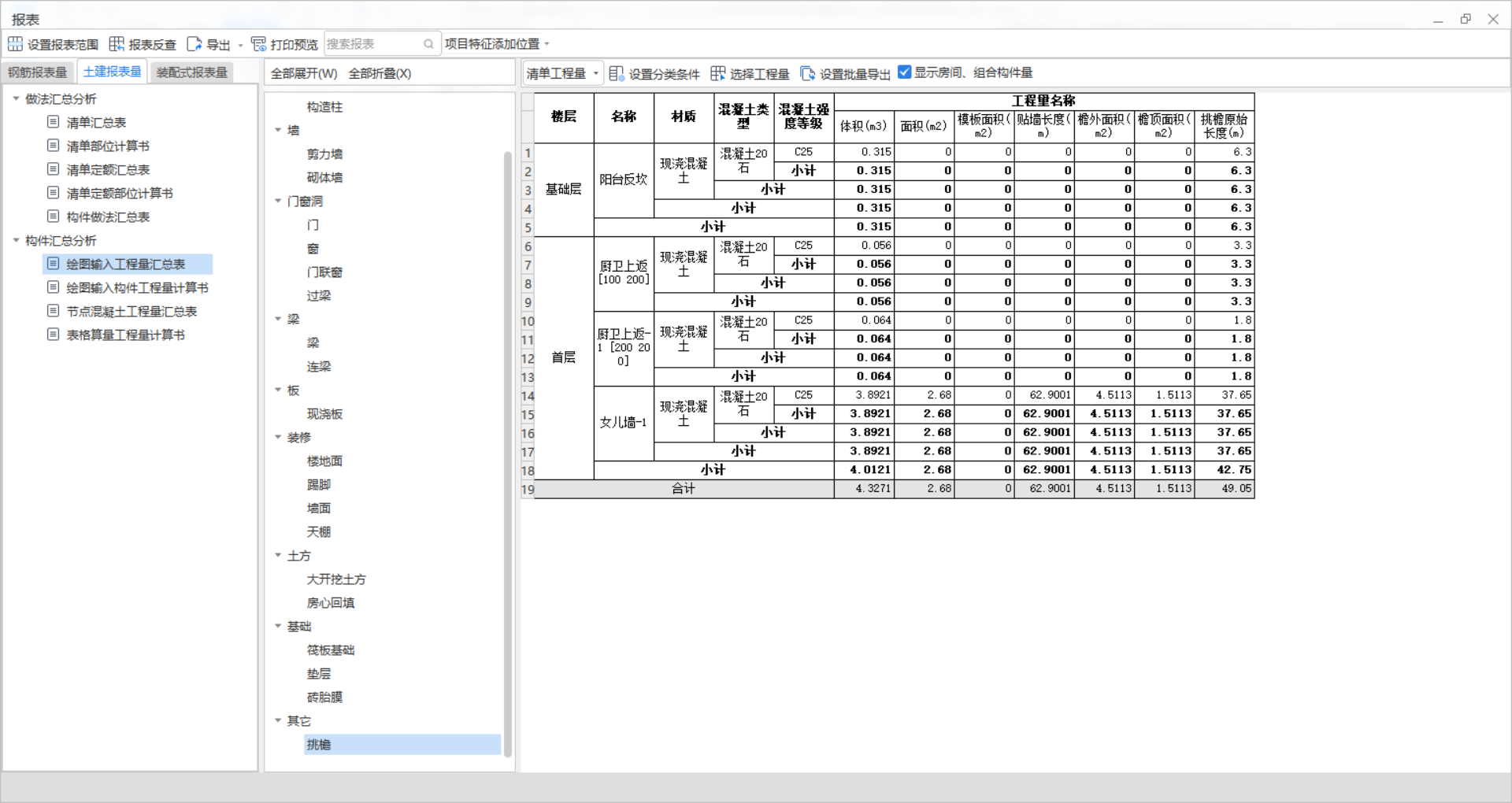
Task: Collapse the 板 category
Action: click(x=278, y=390)
